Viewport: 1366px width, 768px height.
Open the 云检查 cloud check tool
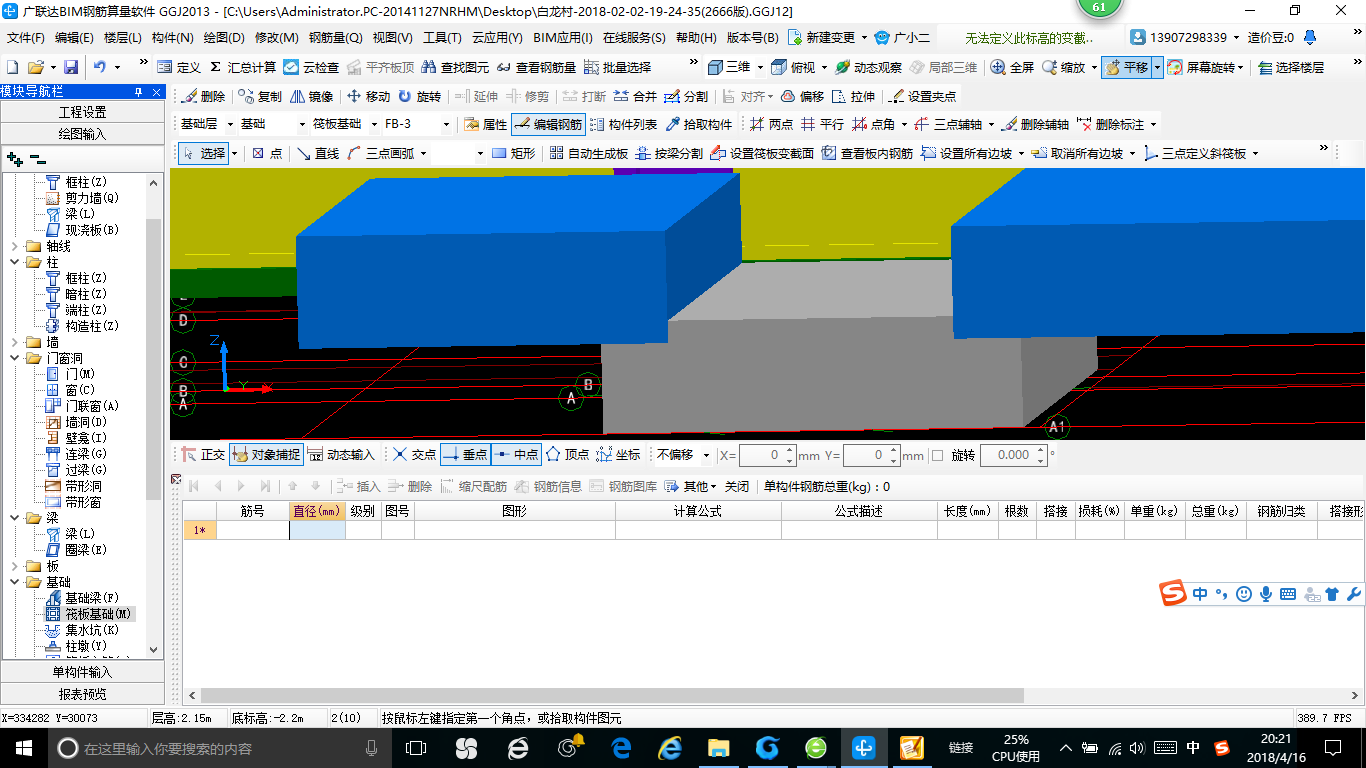[x=311, y=67]
